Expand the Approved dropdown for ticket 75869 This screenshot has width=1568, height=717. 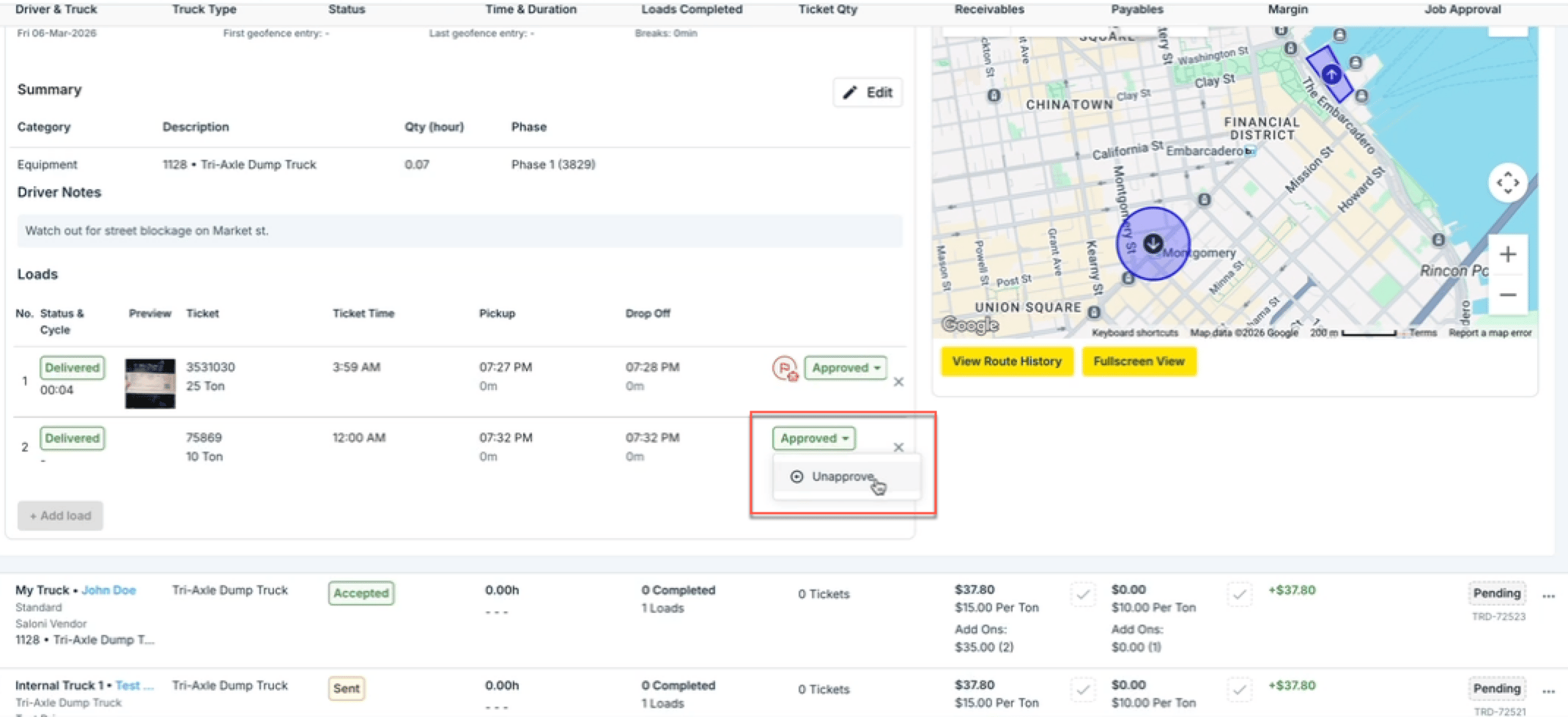coord(813,438)
